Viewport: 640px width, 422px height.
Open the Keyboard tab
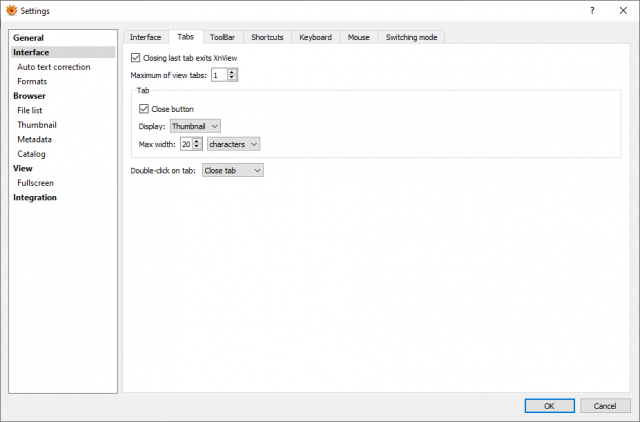click(x=316, y=37)
